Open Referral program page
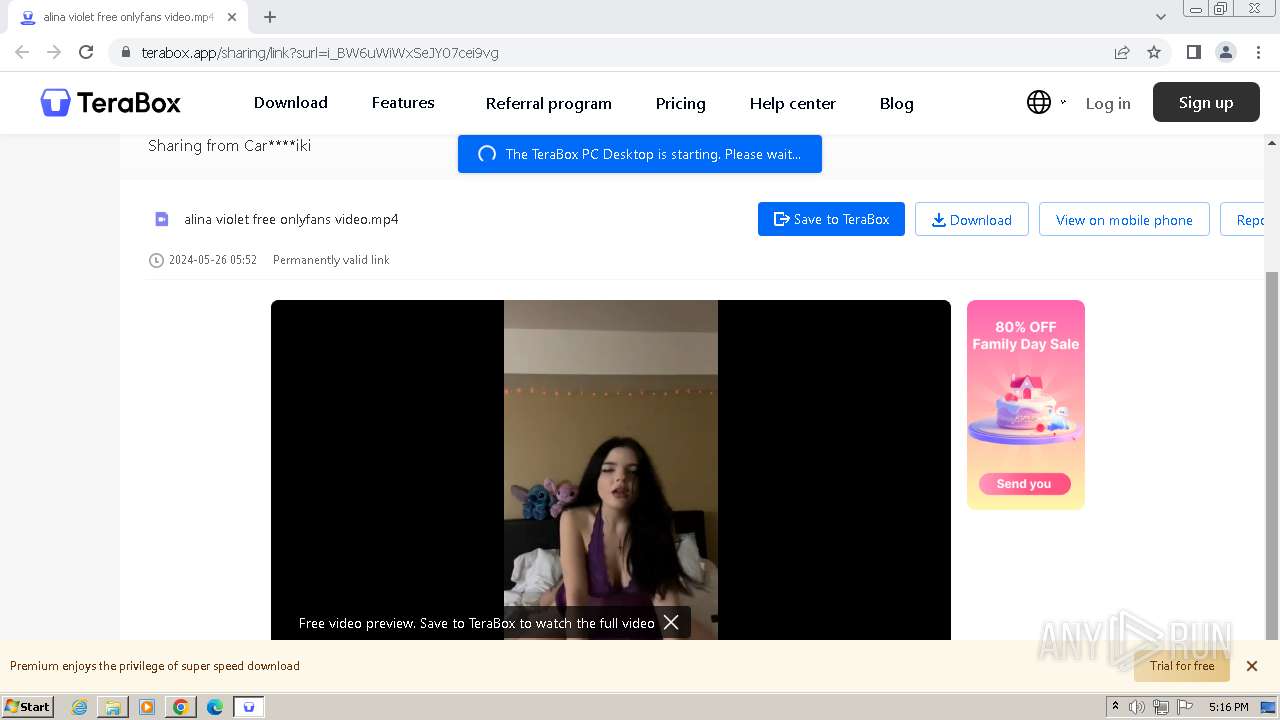The width and height of the screenshot is (1280, 720). [549, 103]
